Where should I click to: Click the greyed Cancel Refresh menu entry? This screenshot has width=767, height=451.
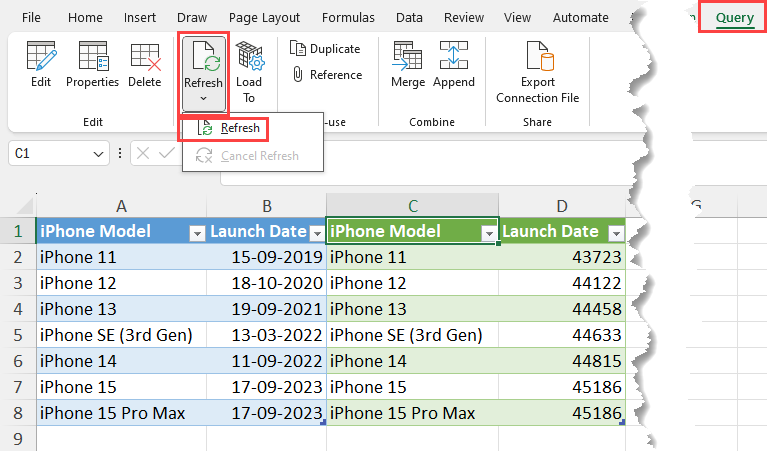tap(252, 156)
